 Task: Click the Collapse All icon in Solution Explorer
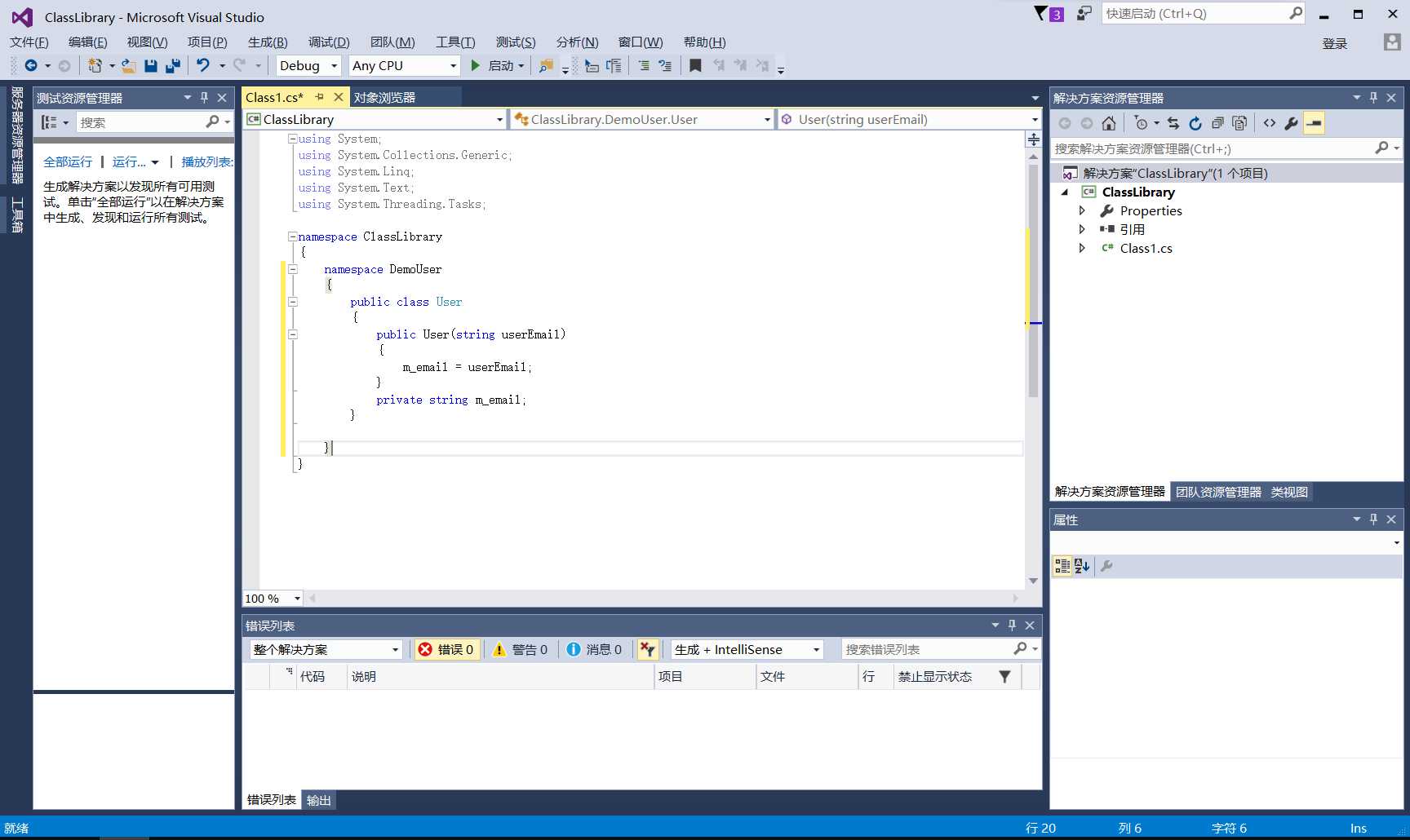[x=1217, y=123]
